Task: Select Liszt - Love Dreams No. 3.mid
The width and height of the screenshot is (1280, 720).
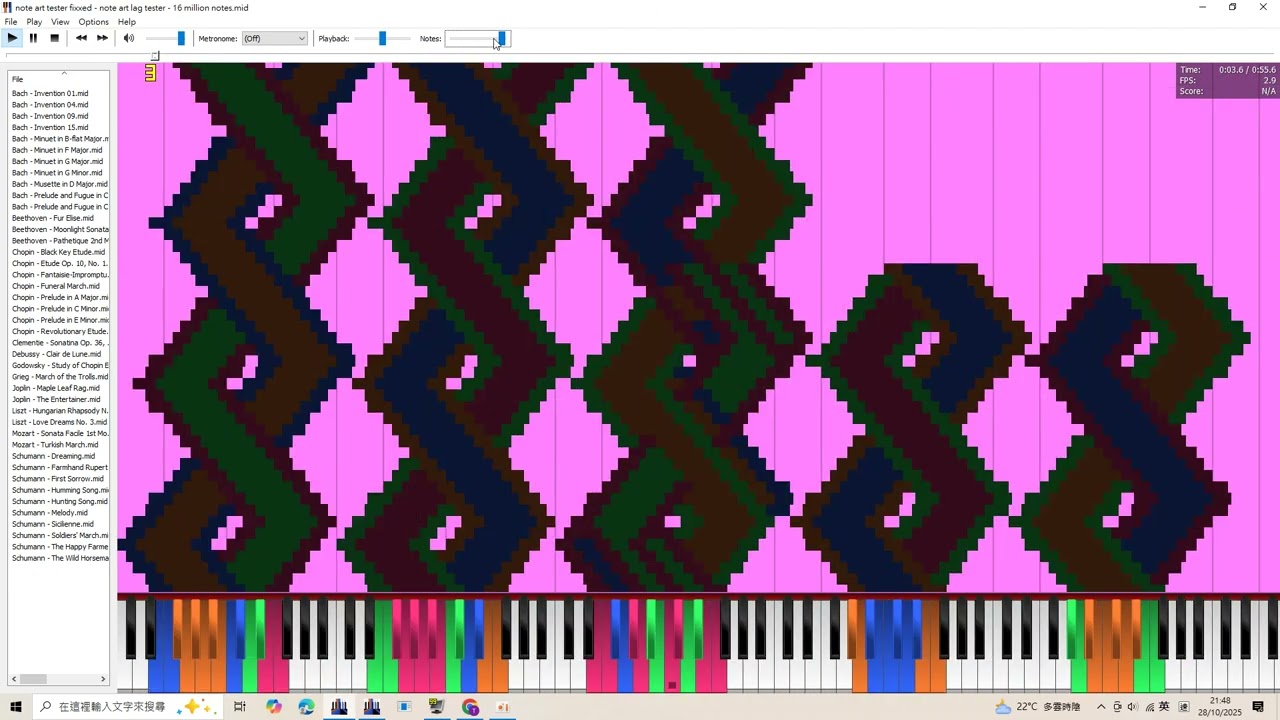Action: coord(60,422)
